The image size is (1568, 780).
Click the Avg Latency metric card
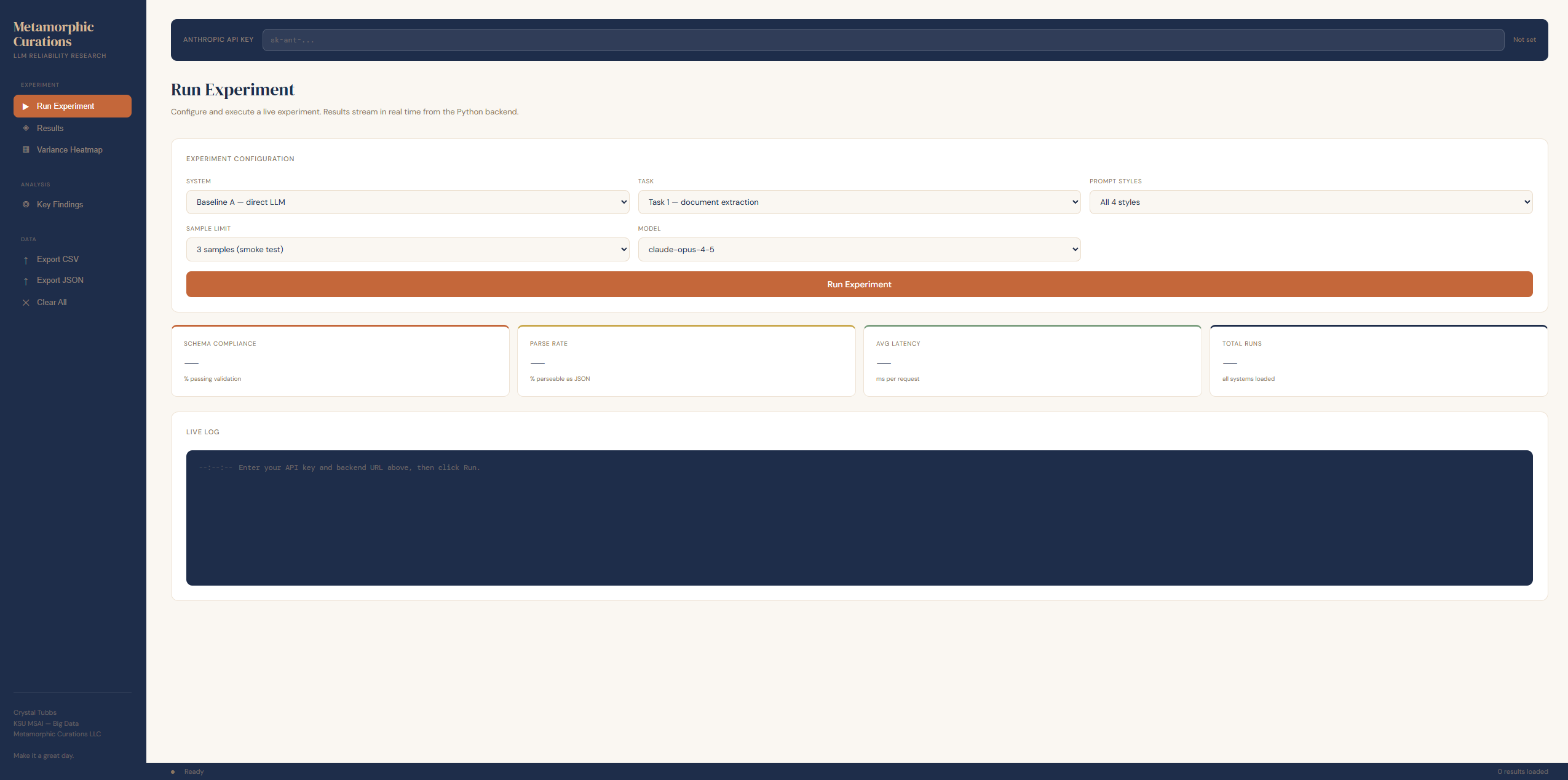[x=1032, y=360]
